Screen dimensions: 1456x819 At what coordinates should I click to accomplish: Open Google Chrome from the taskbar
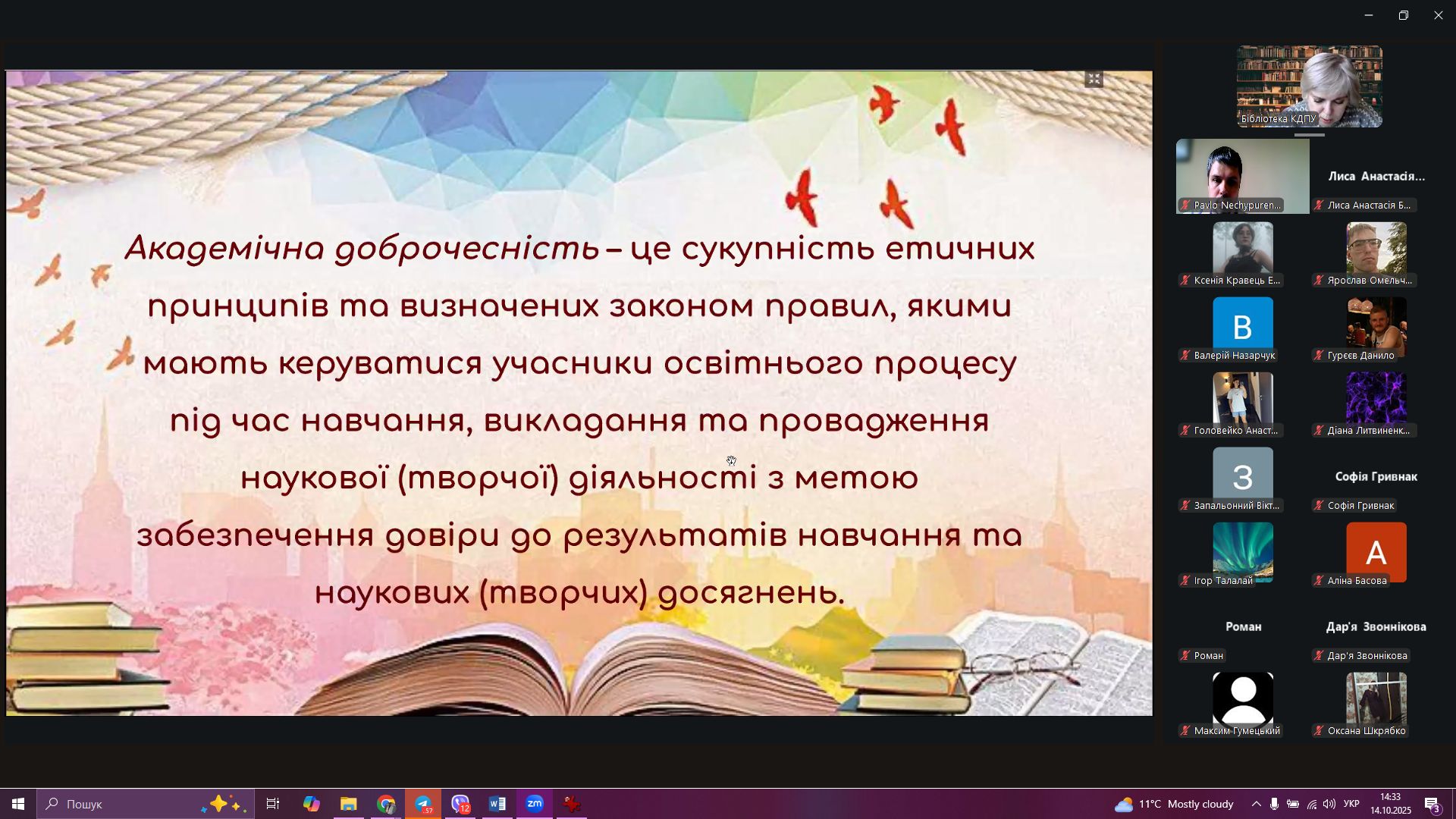point(386,804)
